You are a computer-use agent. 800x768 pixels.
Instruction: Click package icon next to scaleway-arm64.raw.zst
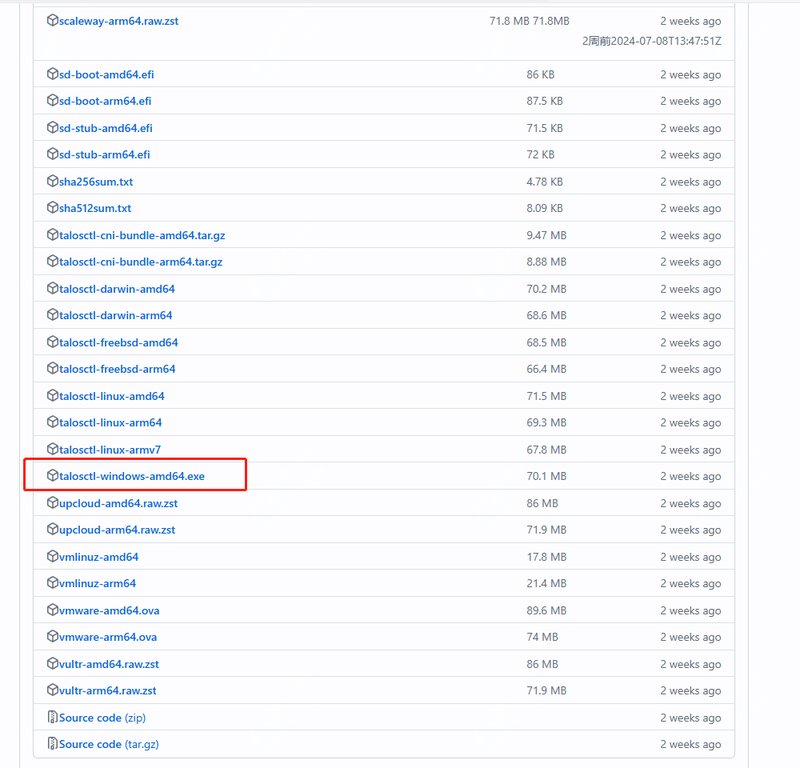pyautogui.click(x=53, y=21)
